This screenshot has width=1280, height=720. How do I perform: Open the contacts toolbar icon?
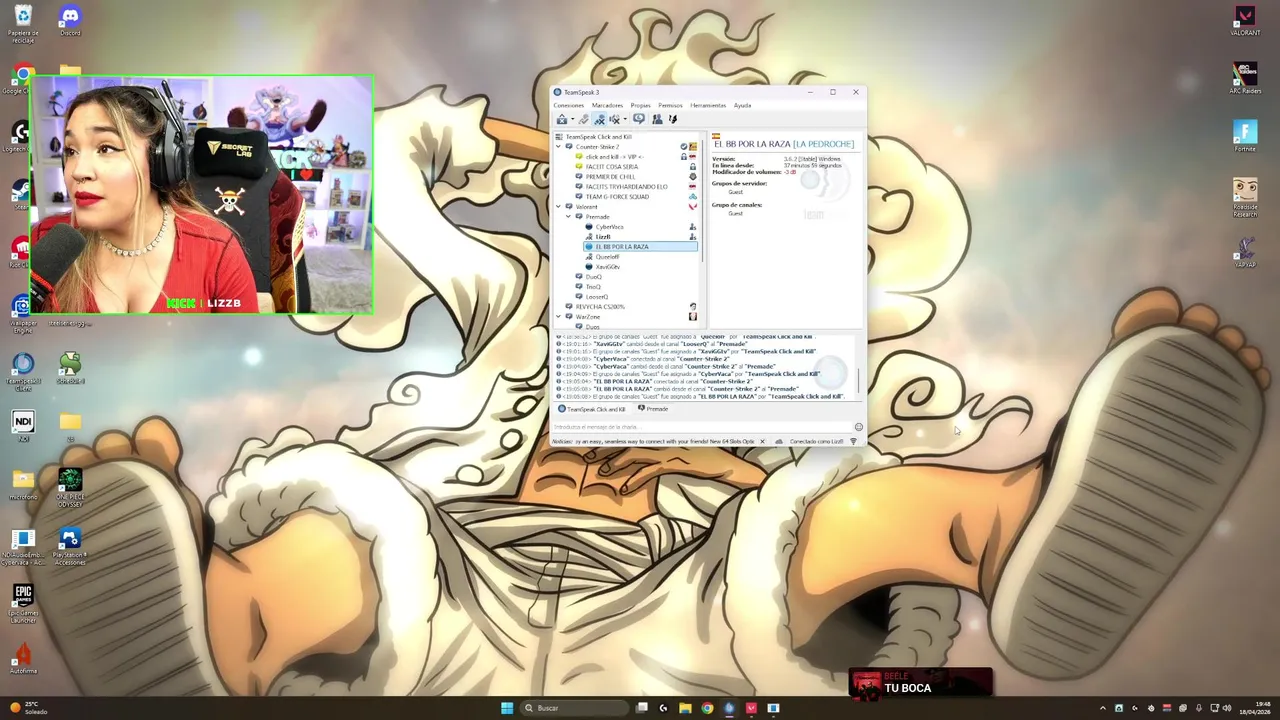[x=657, y=119]
